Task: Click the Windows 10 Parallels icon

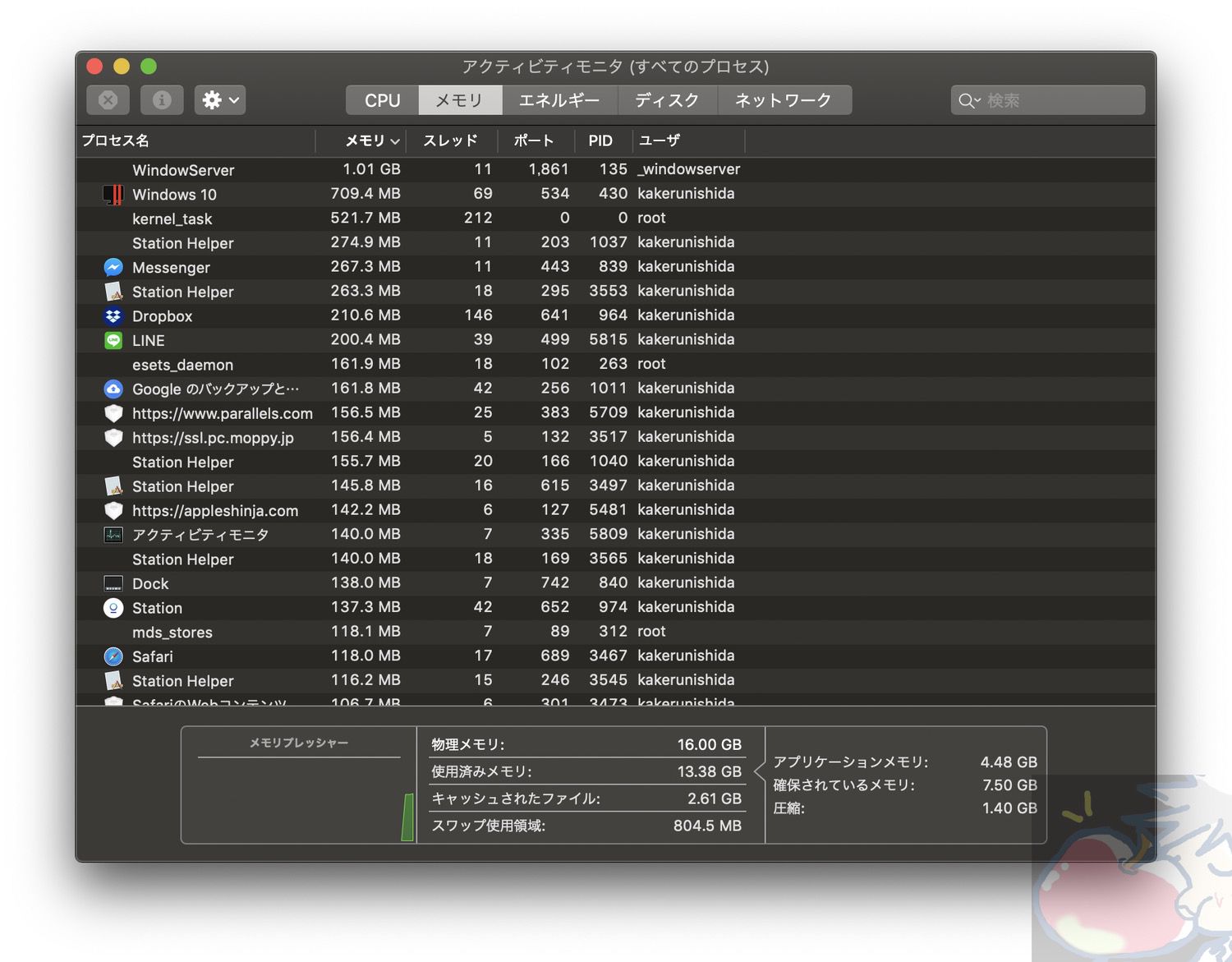Action: [x=113, y=195]
